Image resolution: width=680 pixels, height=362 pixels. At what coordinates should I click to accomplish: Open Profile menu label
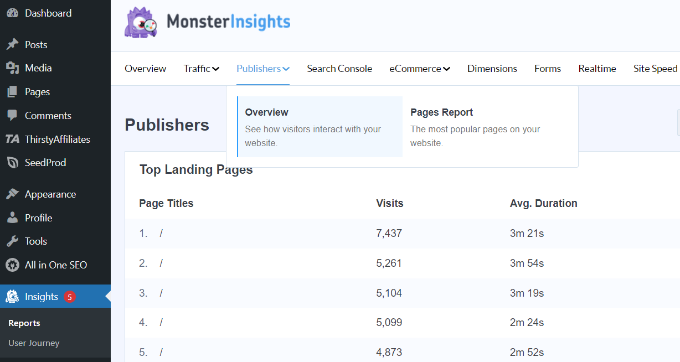tap(39, 218)
